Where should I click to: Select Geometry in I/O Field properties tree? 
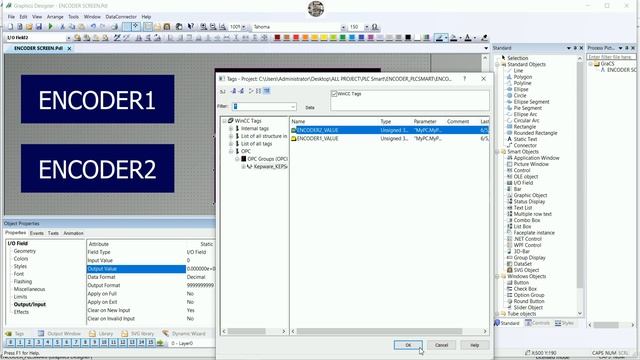coord(24,251)
